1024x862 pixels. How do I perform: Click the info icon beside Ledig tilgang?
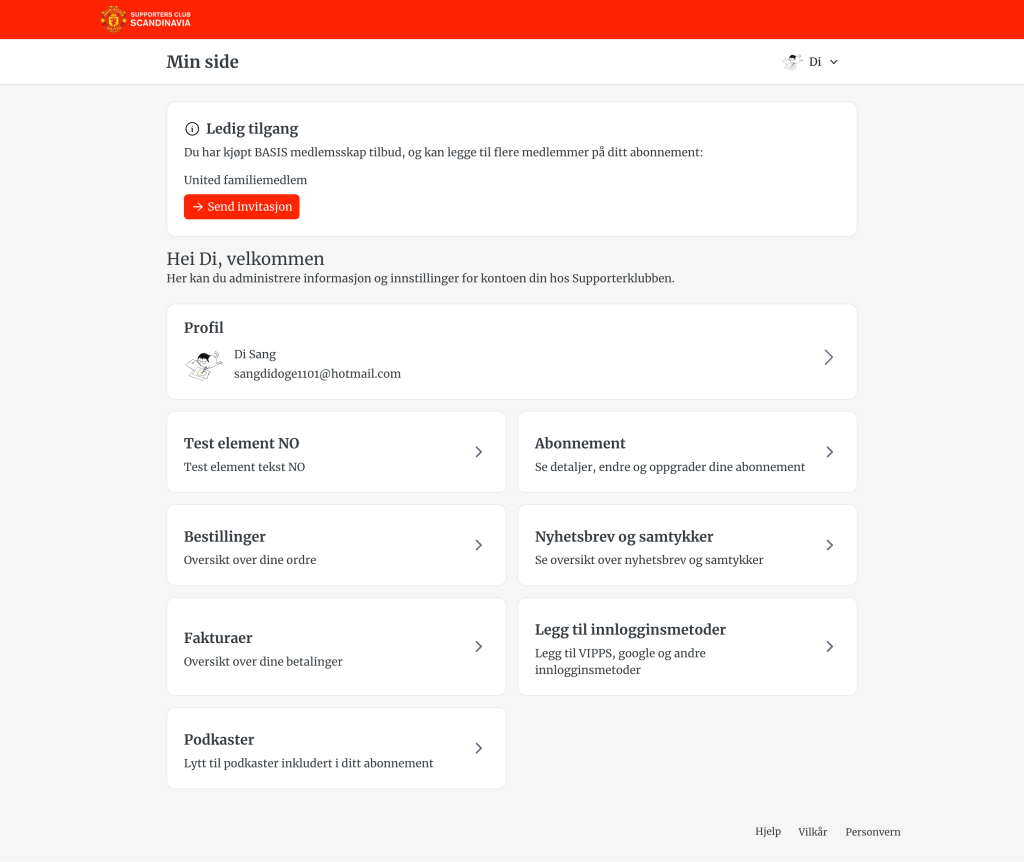click(x=192, y=129)
